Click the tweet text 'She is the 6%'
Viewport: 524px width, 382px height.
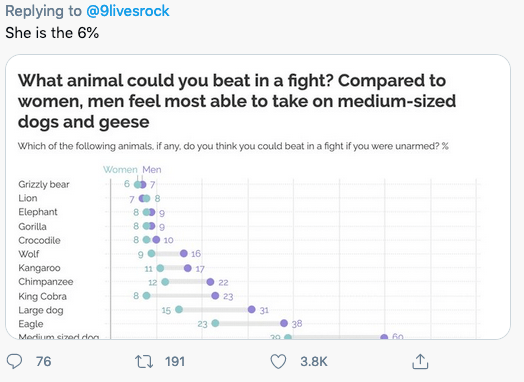click(x=52, y=33)
